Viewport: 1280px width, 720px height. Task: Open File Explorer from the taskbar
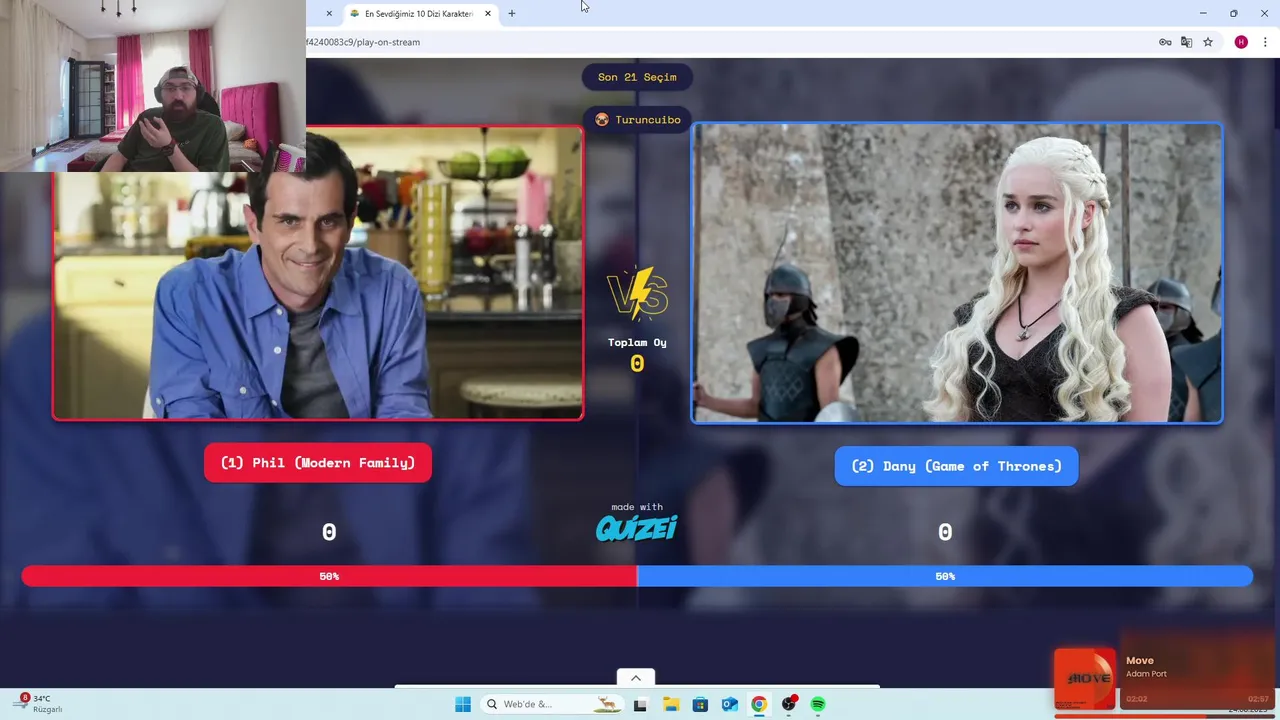pos(670,704)
